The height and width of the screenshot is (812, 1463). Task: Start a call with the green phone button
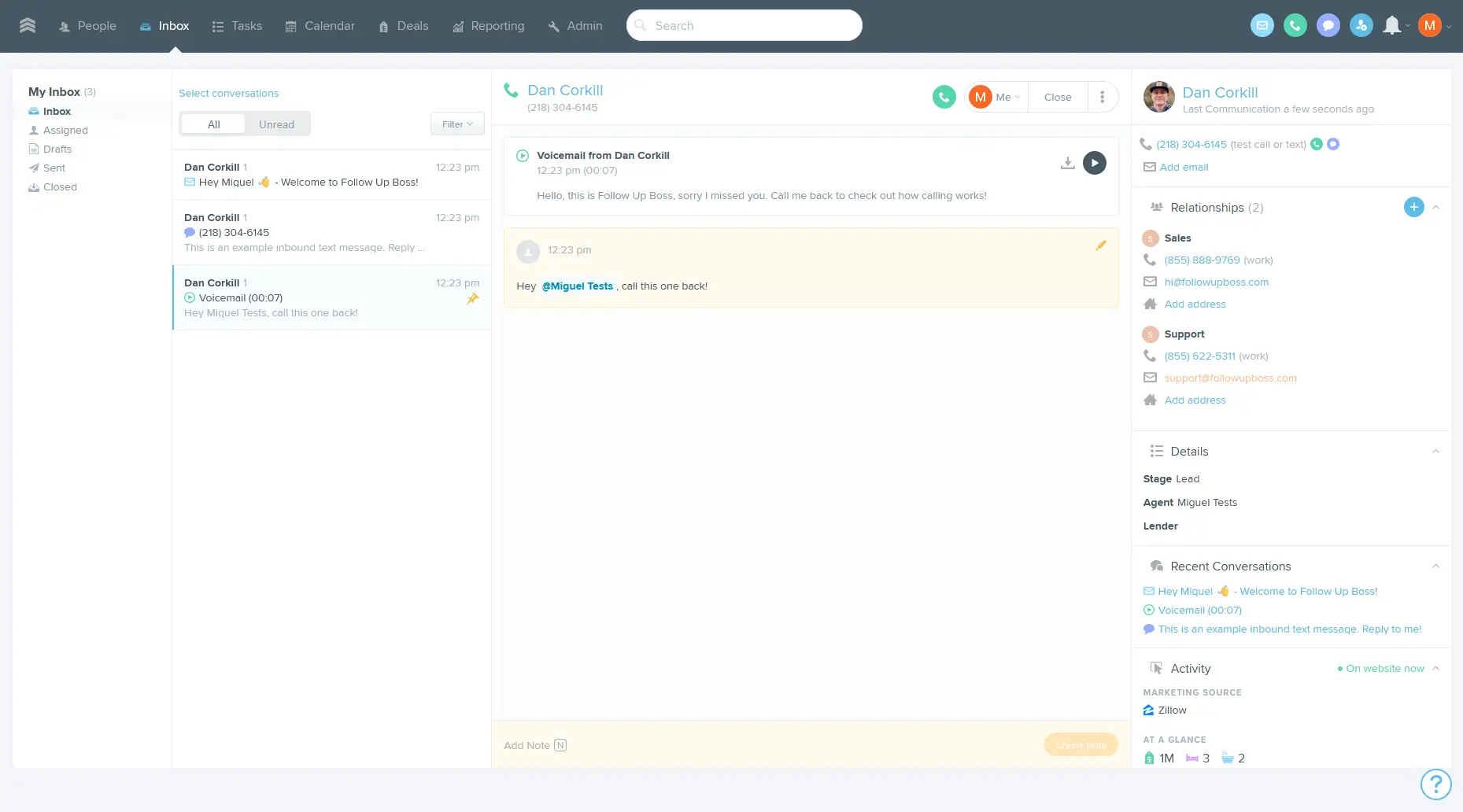944,96
